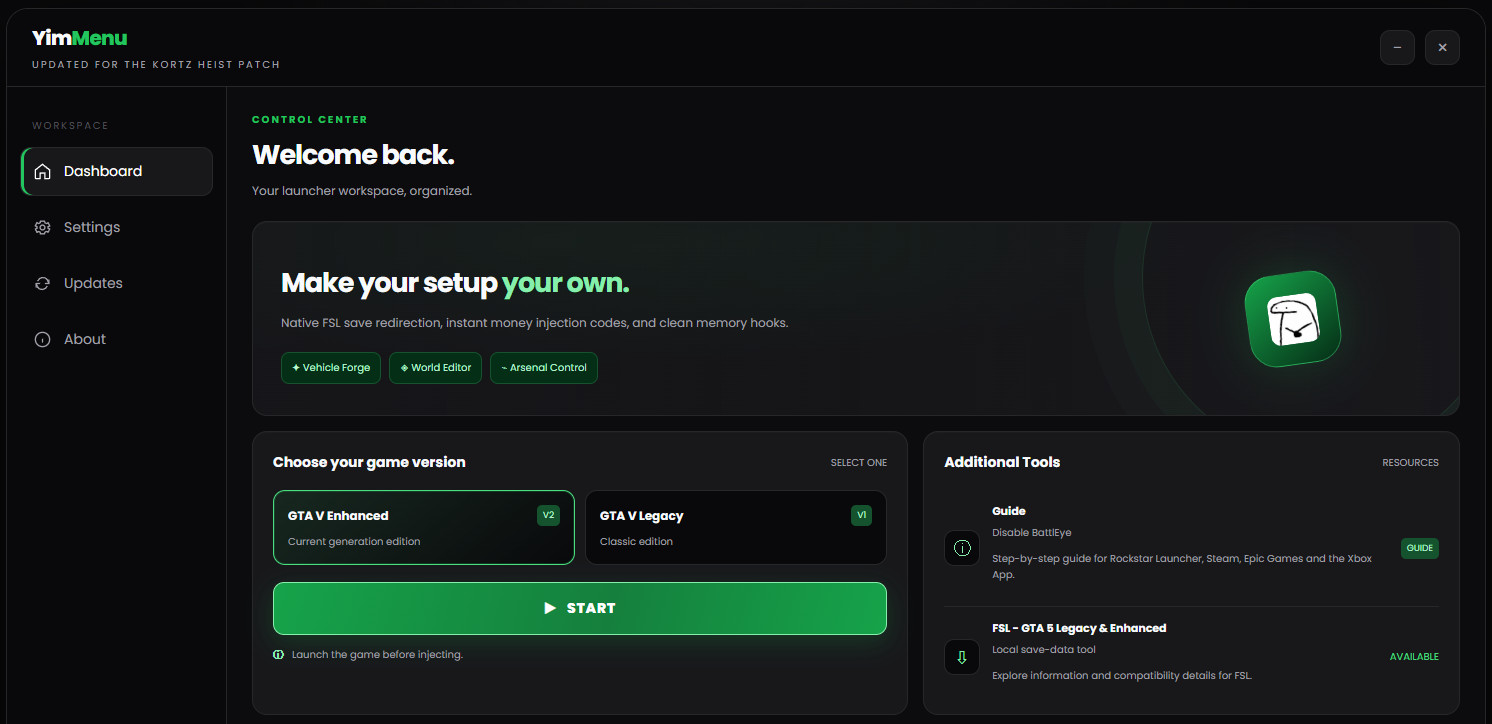Open the About page

(117, 339)
